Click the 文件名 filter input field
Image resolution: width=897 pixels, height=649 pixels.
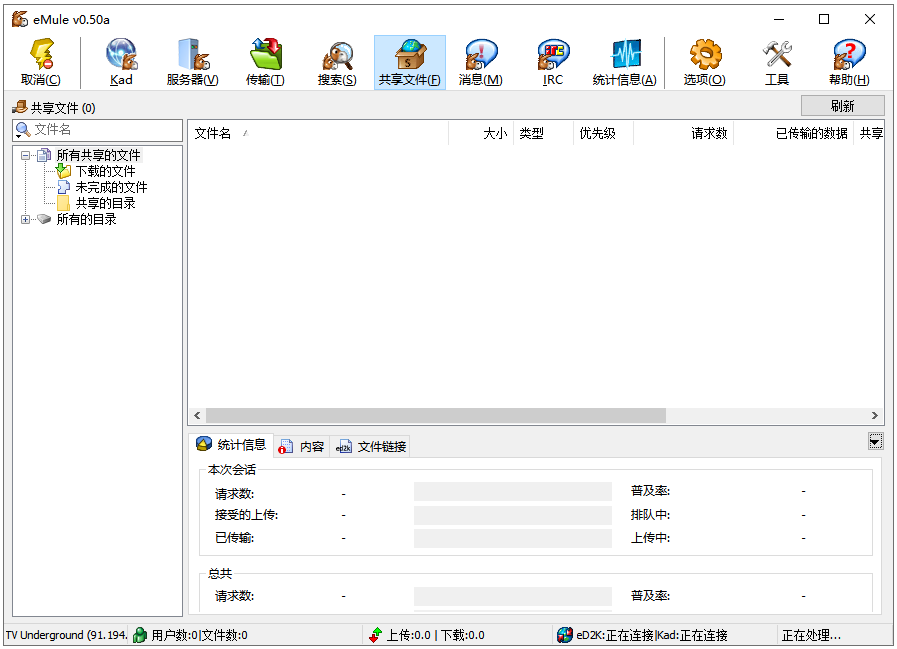pos(97,130)
